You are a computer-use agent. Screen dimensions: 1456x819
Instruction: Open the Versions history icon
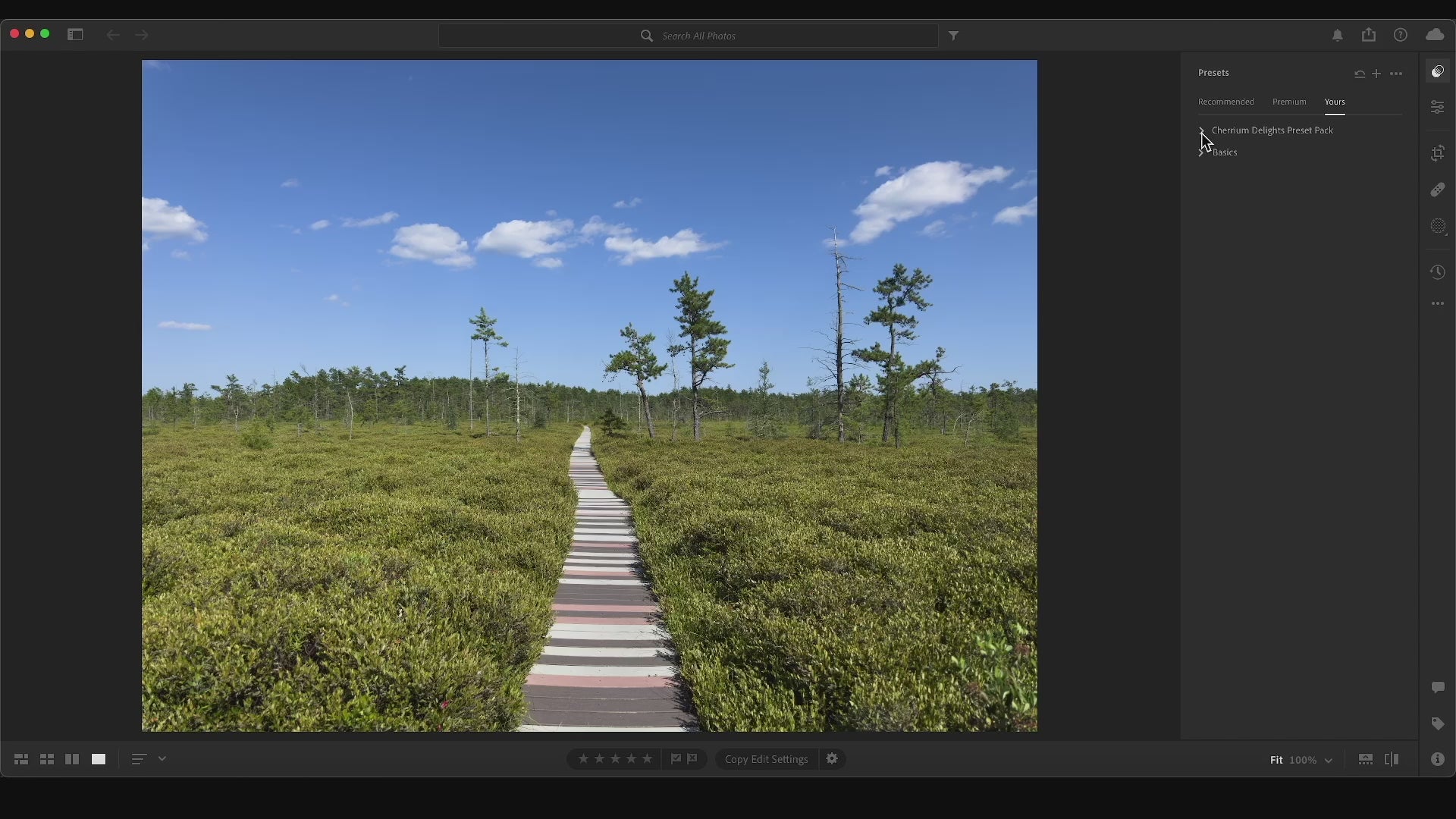click(1437, 272)
